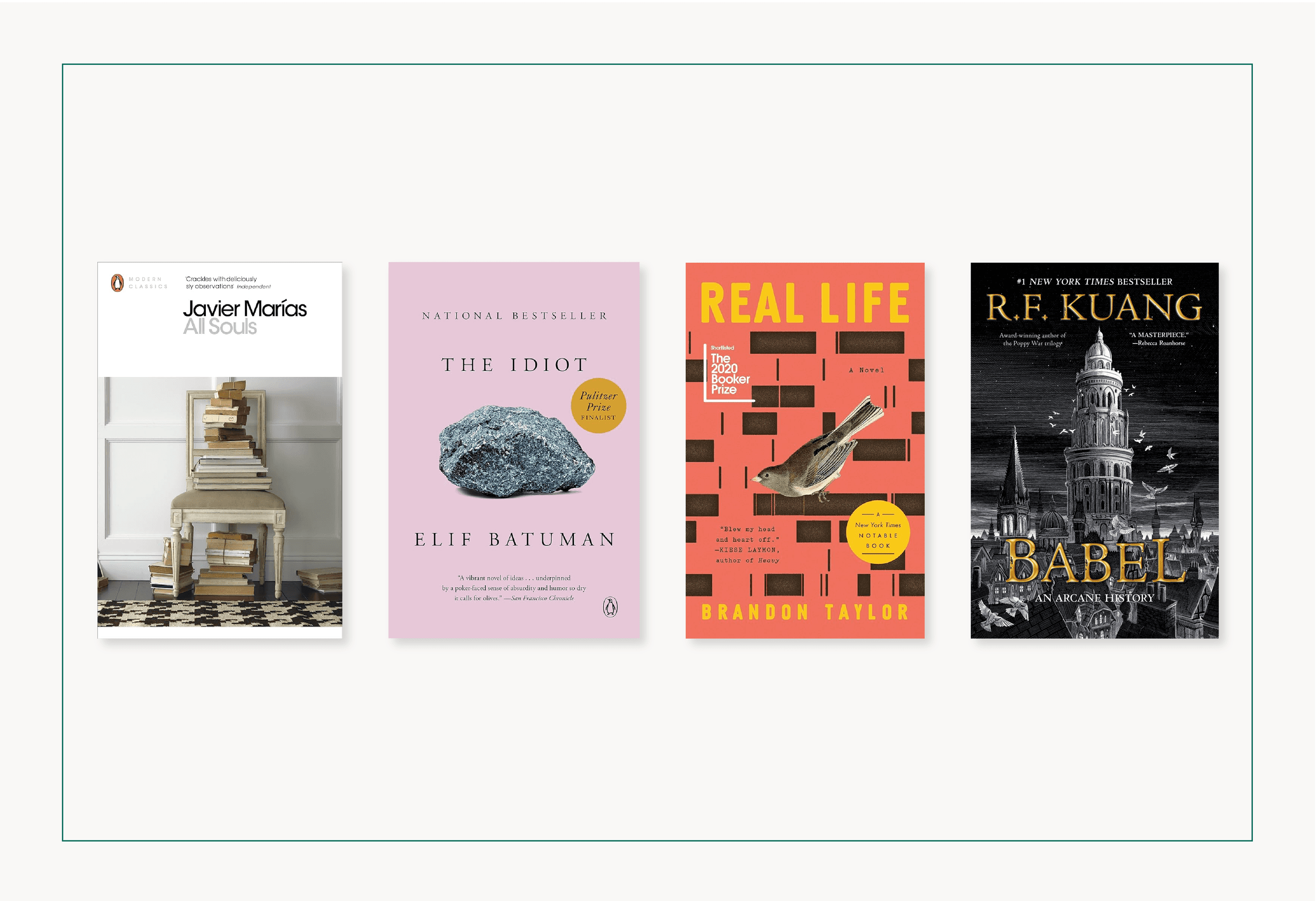The height and width of the screenshot is (901, 1316).
Task: Click the 2020 Booker Prize shortlist emblem
Action: (x=729, y=373)
